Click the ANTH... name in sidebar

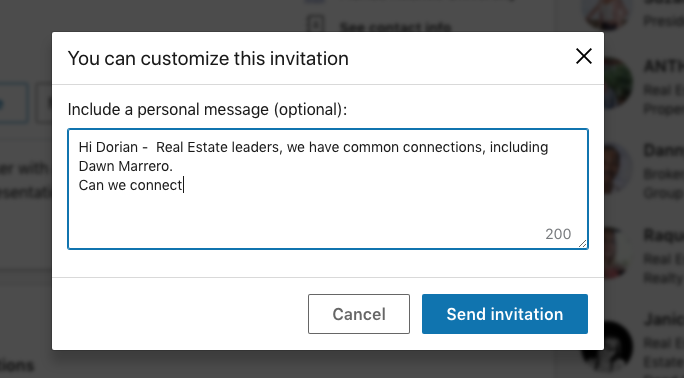pyautogui.click(x=664, y=66)
